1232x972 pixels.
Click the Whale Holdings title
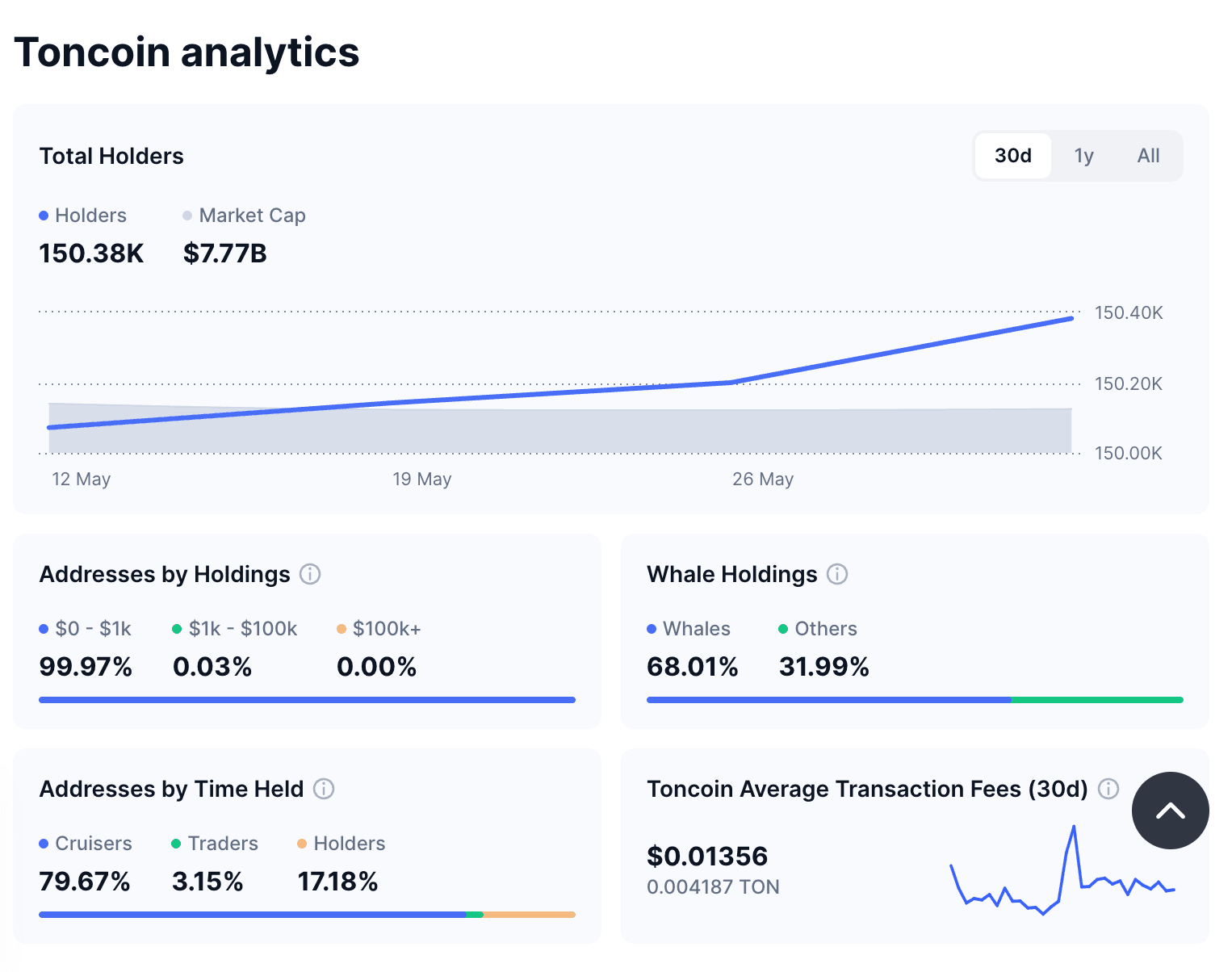pyautogui.click(x=732, y=574)
